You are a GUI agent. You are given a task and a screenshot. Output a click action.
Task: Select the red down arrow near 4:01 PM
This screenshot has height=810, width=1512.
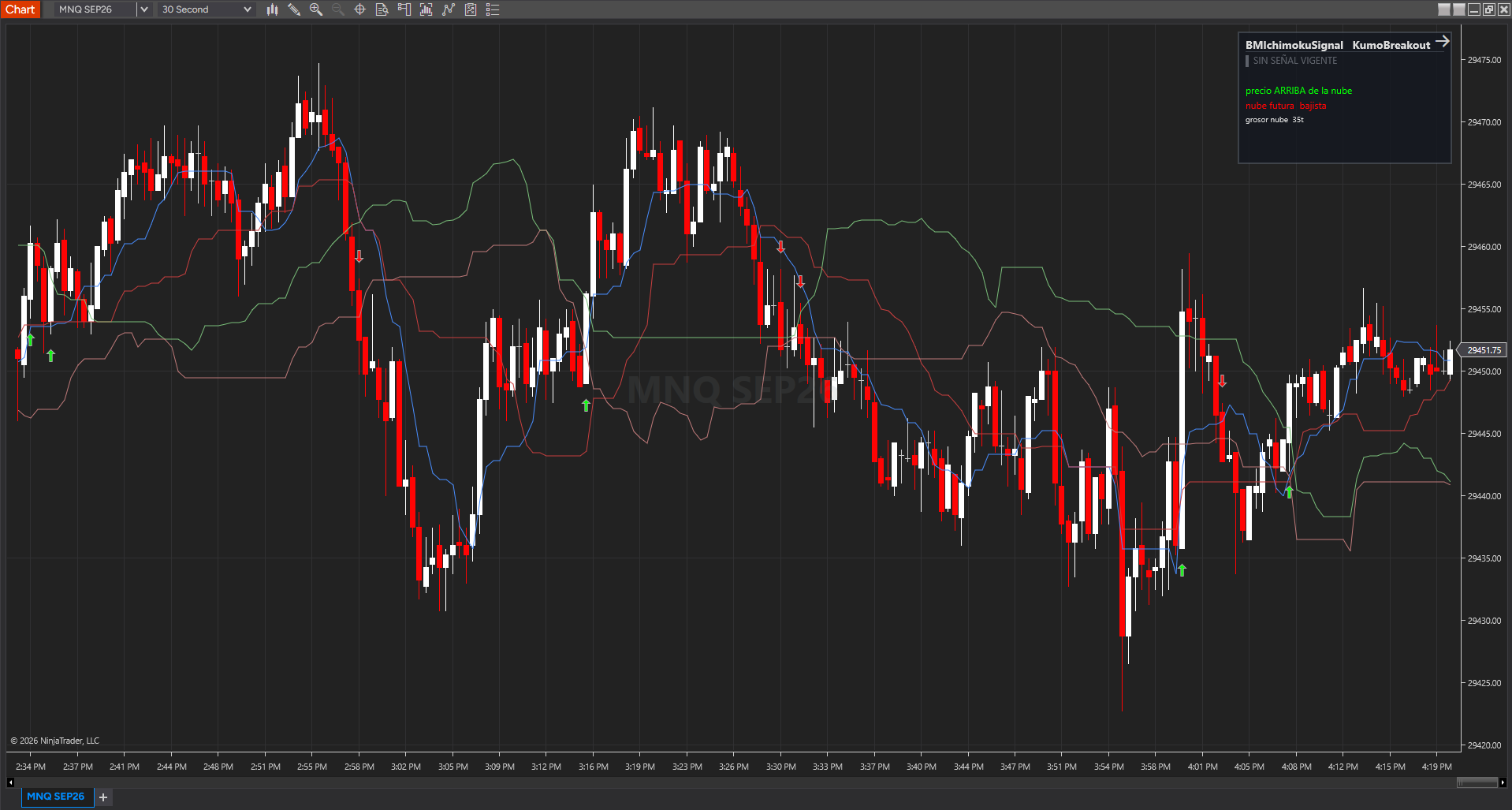coord(1222,381)
